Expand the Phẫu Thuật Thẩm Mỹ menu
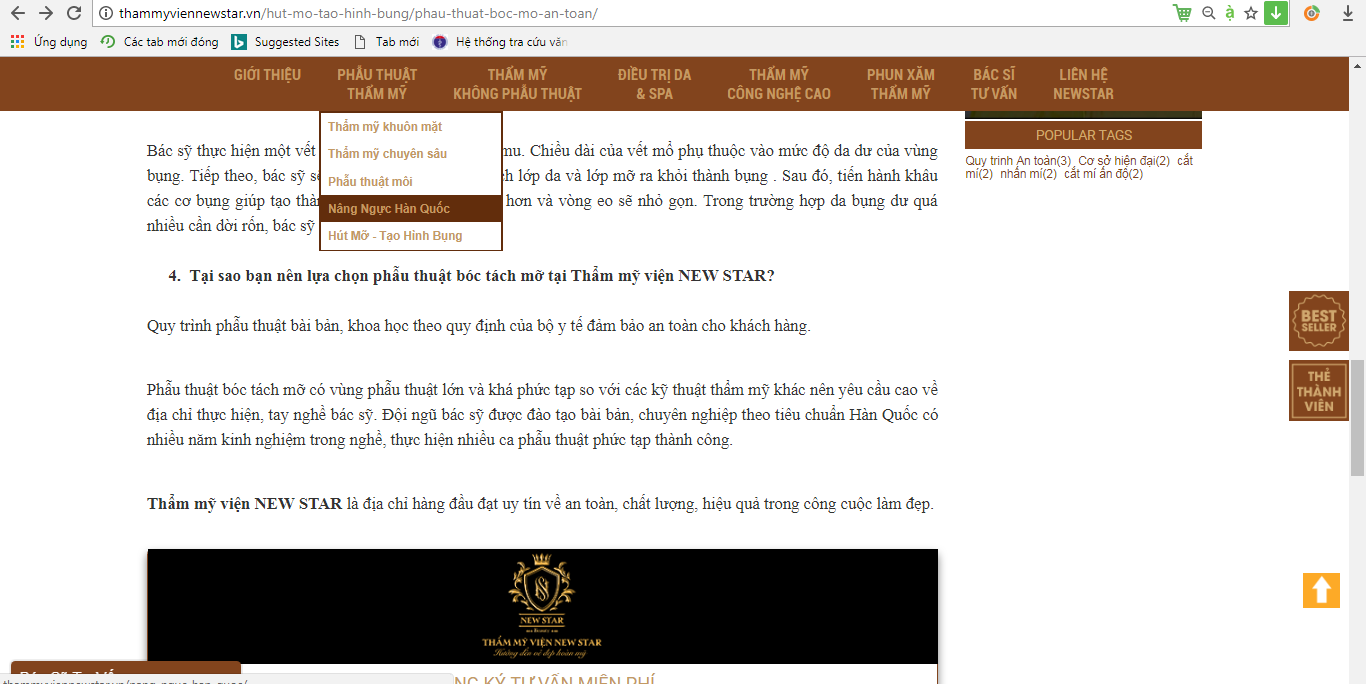1366x684 pixels. coord(377,84)
